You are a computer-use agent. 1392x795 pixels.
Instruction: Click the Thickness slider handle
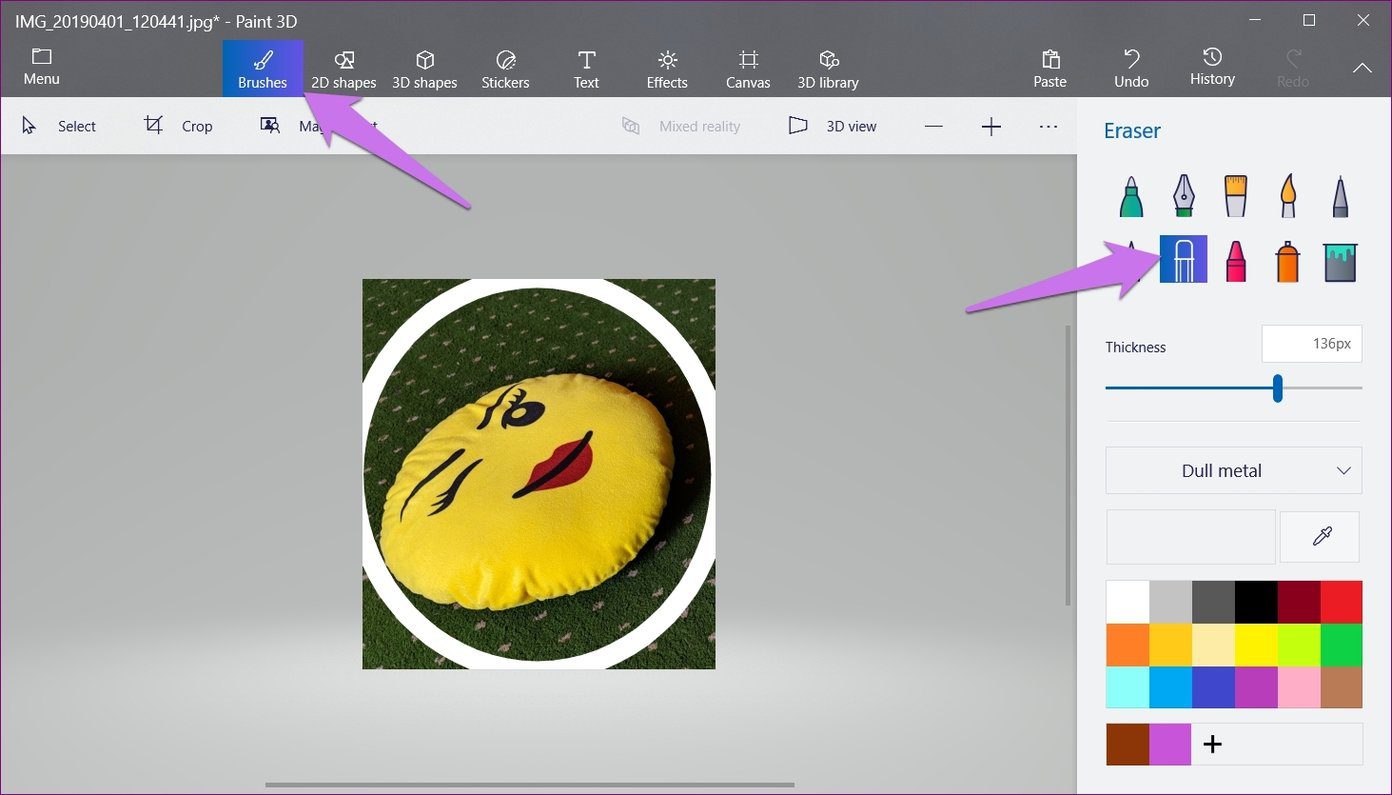click(1277, 388)
